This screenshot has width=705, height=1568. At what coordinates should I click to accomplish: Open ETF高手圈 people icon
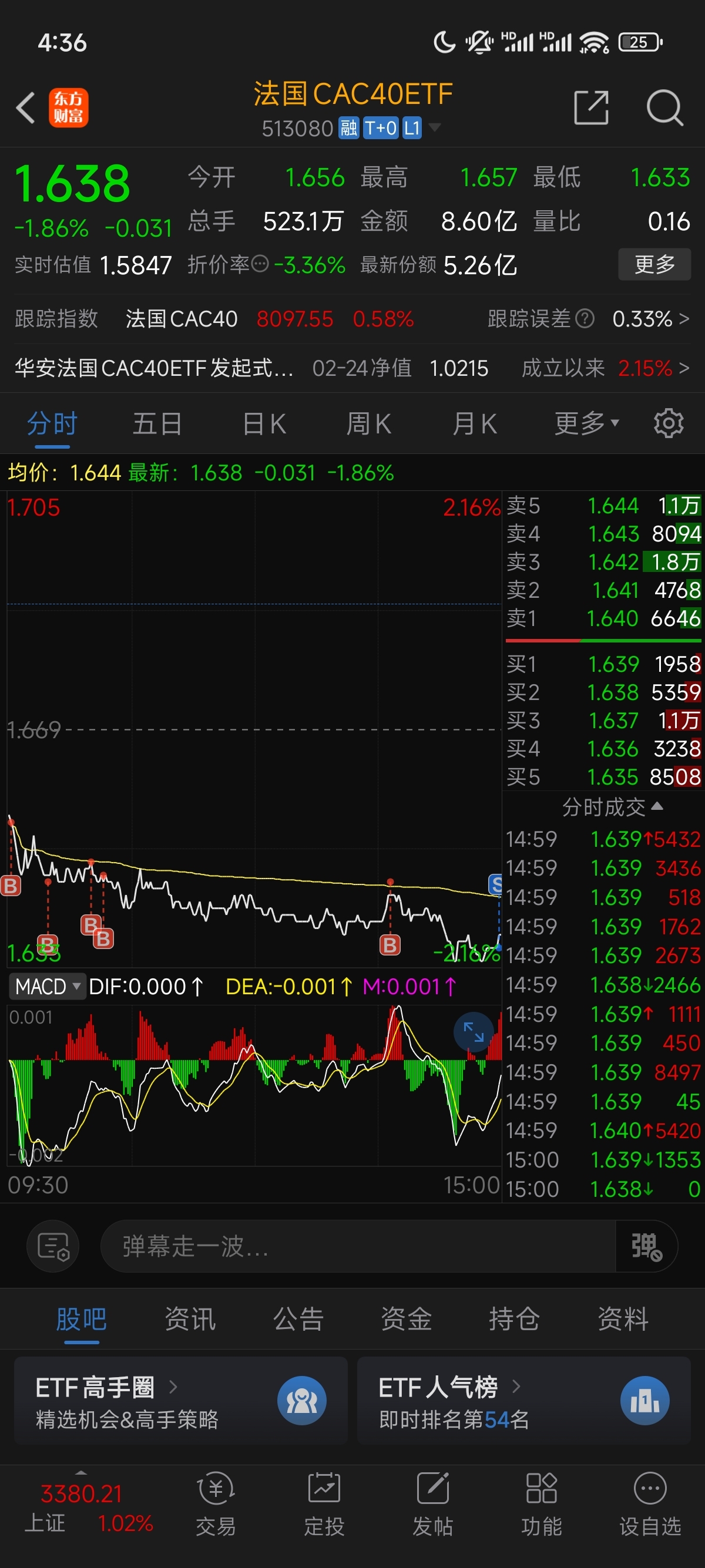302,1401
